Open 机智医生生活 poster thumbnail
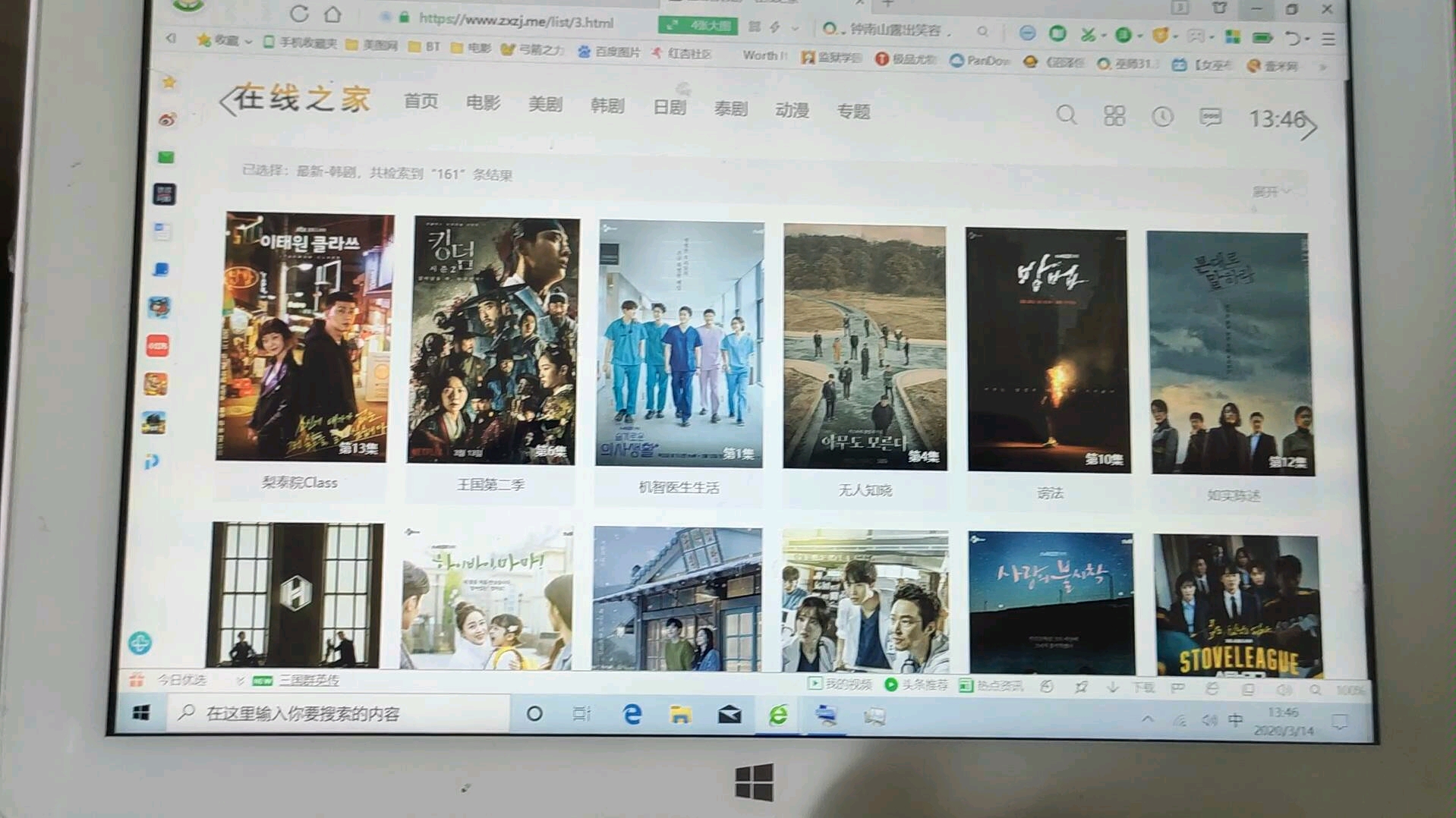This screenshot has width=1456, height=818. (679, 344)
